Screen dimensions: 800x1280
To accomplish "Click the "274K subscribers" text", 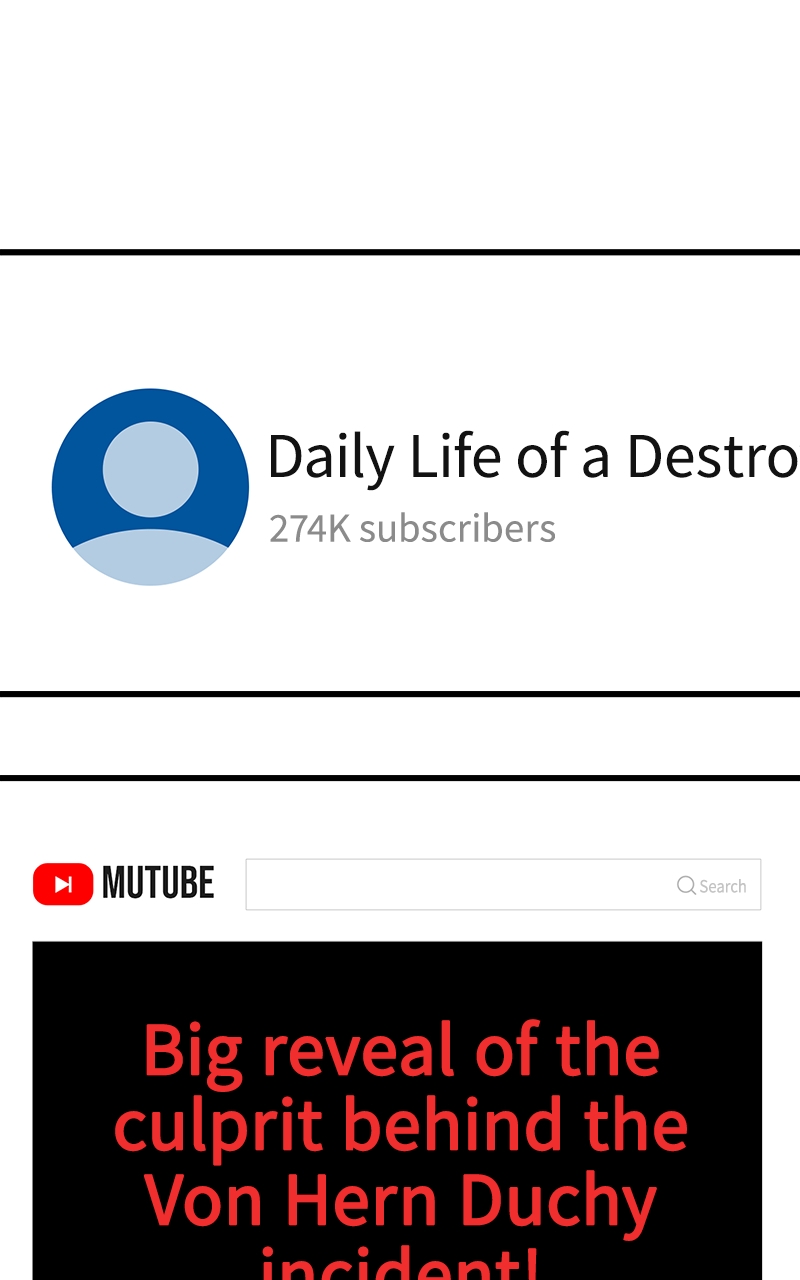I will (412, 529).
